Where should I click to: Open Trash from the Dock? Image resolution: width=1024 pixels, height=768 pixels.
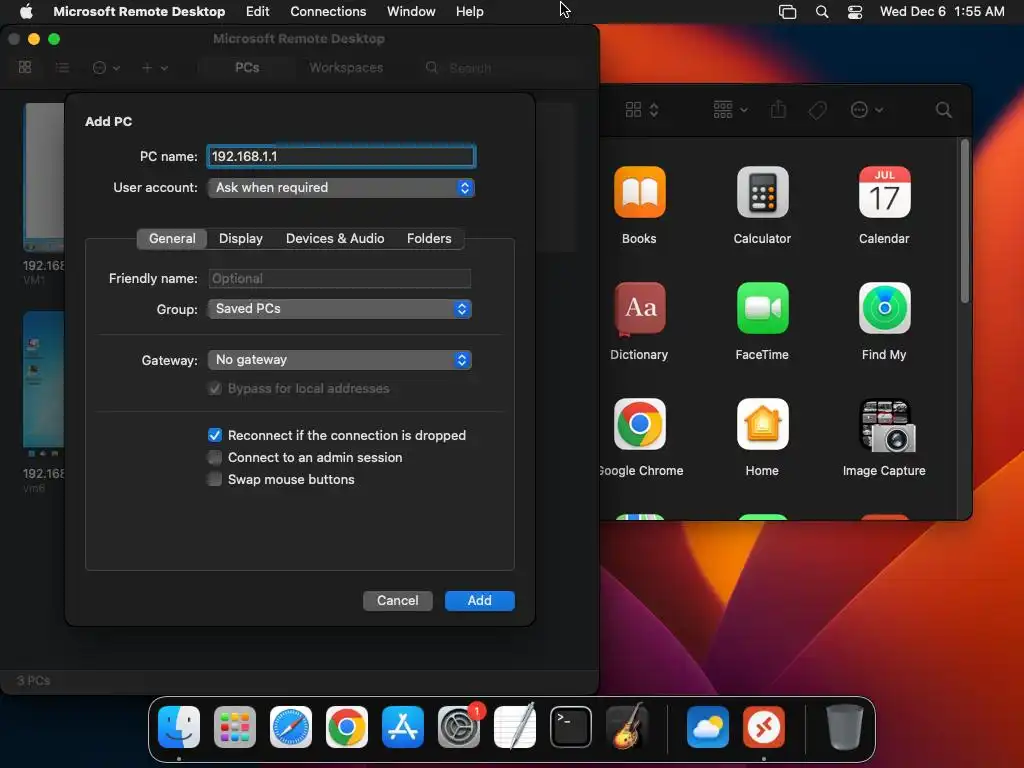[844, 726]
